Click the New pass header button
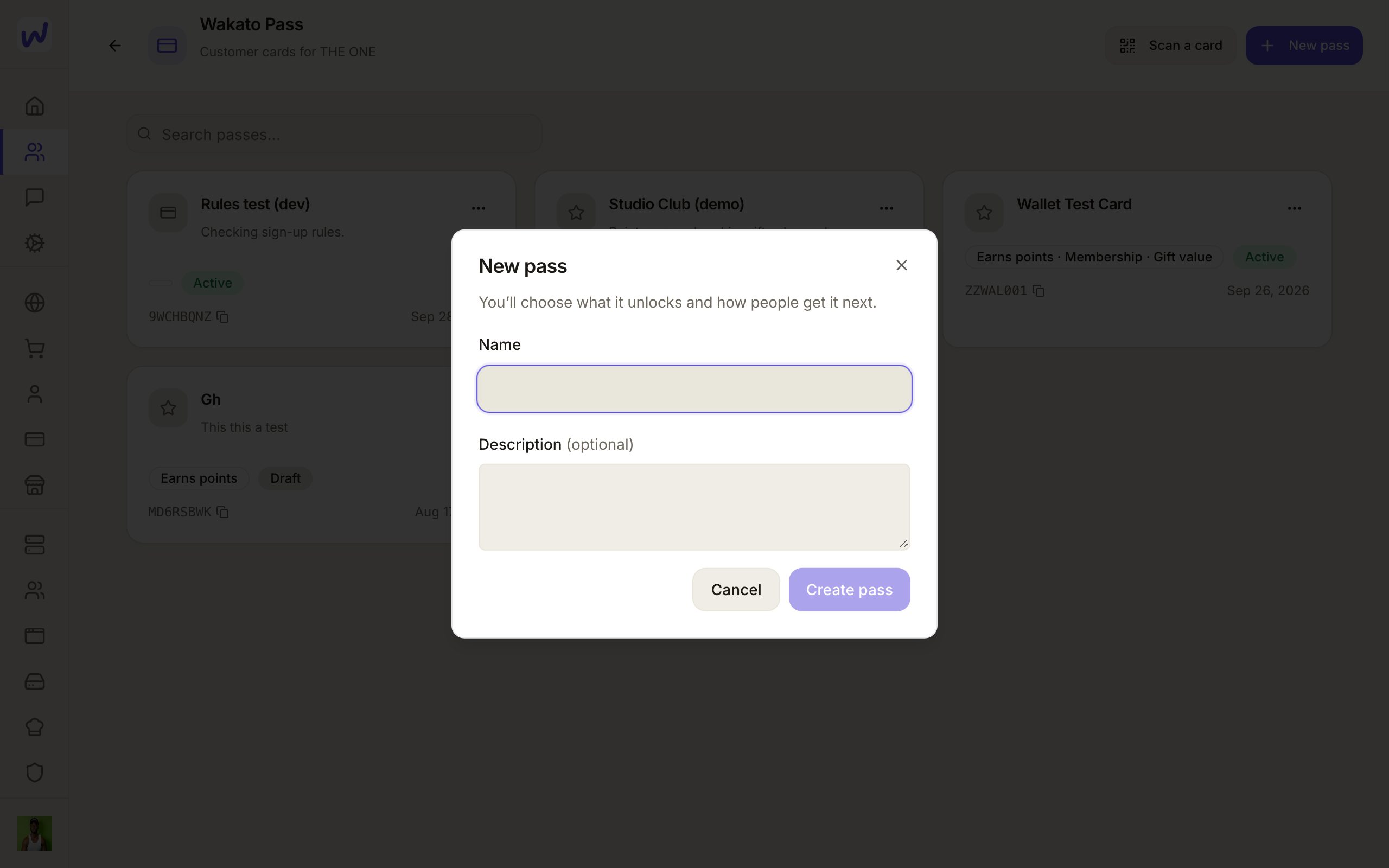This screenshot has width=1389, height=868. (1304, 46)
